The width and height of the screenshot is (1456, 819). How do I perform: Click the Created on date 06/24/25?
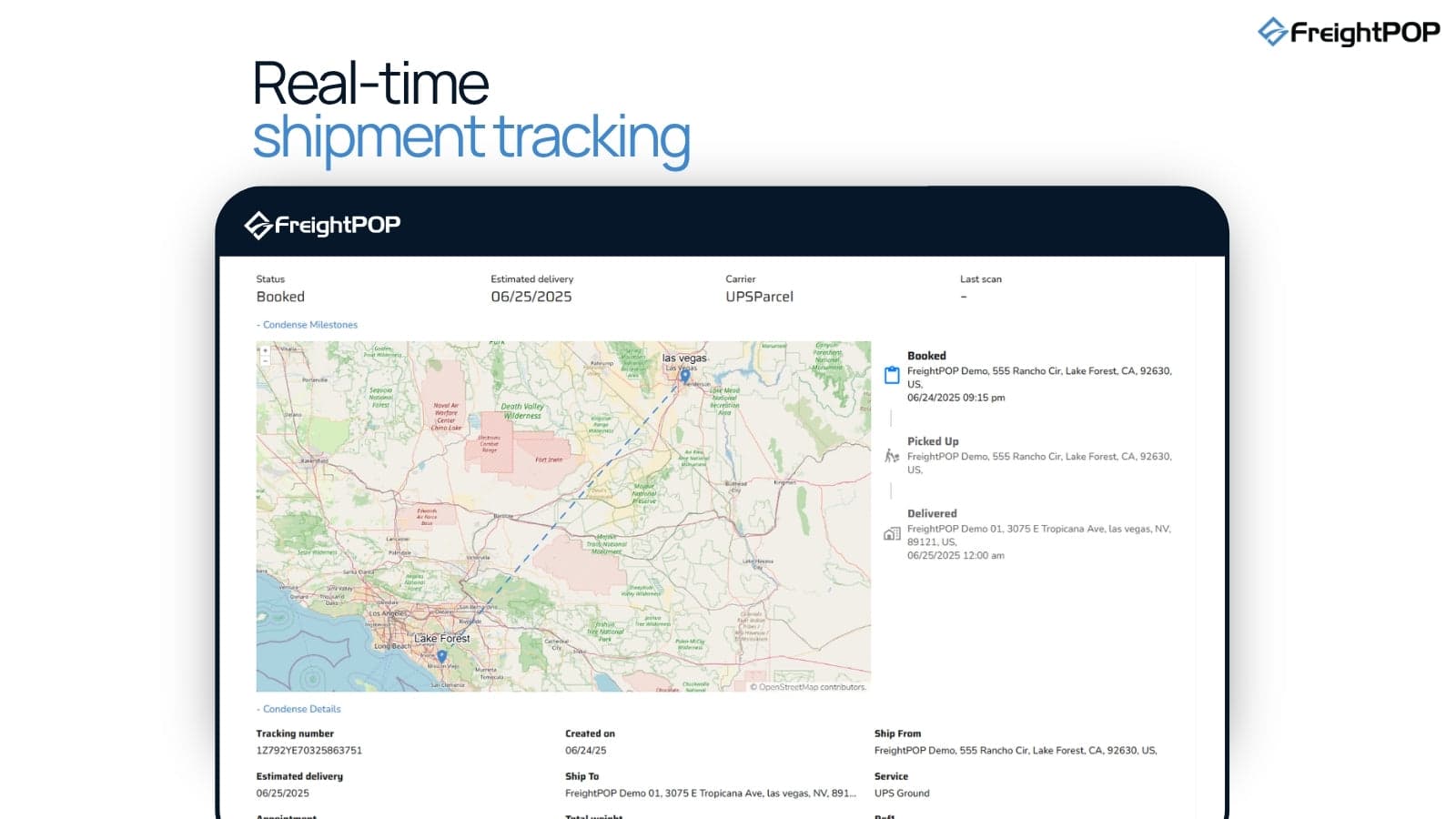[x=585, y=751]
